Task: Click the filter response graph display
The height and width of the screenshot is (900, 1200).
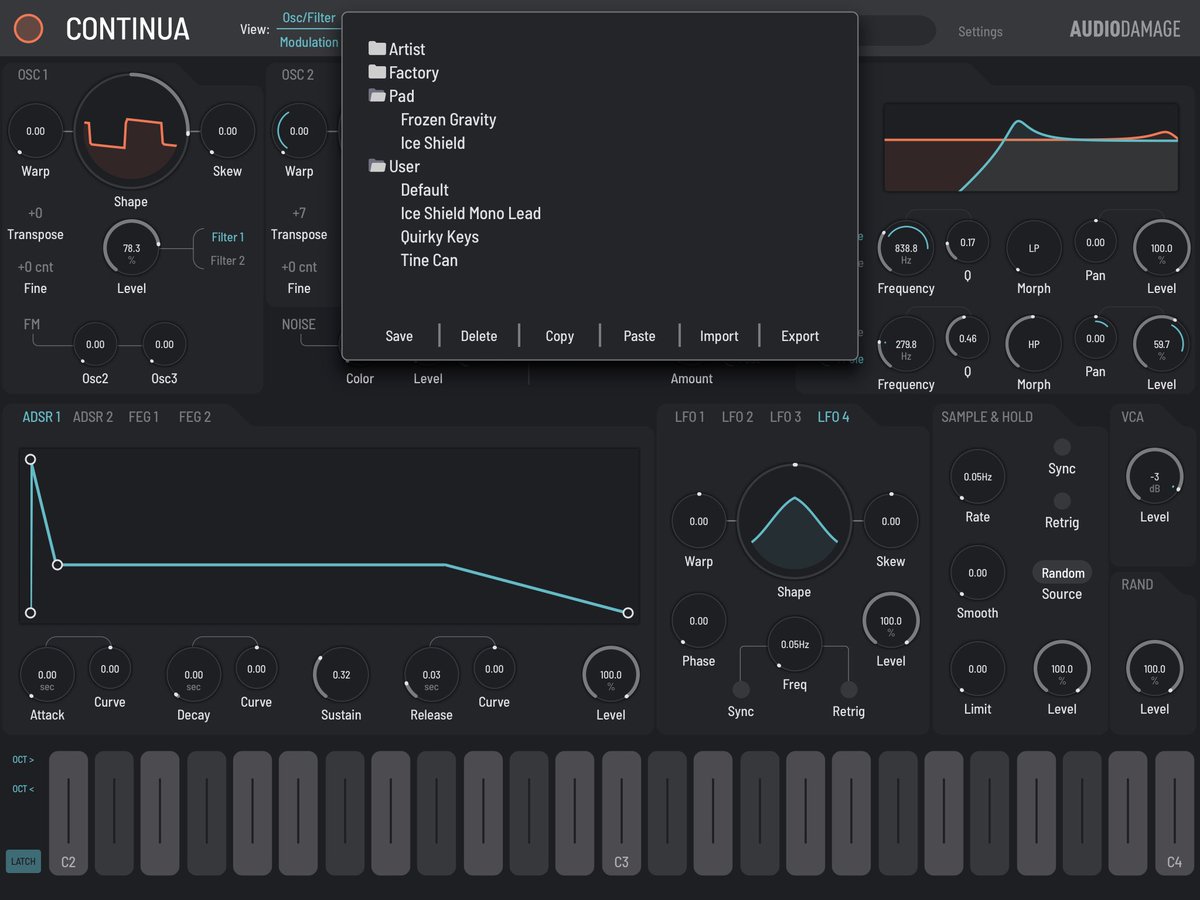Action: (1031, 146)
